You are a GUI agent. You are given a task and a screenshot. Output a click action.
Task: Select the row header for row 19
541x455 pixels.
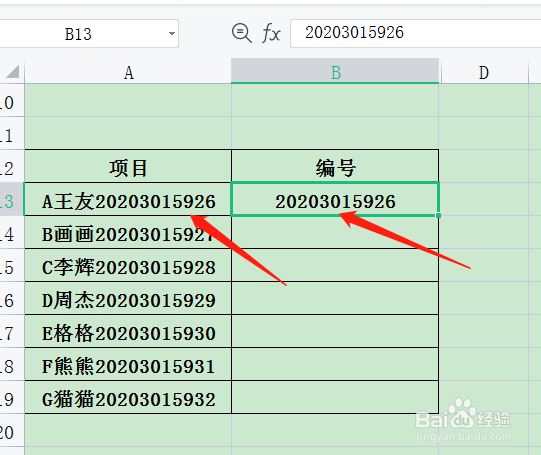(x=12, y=398)
